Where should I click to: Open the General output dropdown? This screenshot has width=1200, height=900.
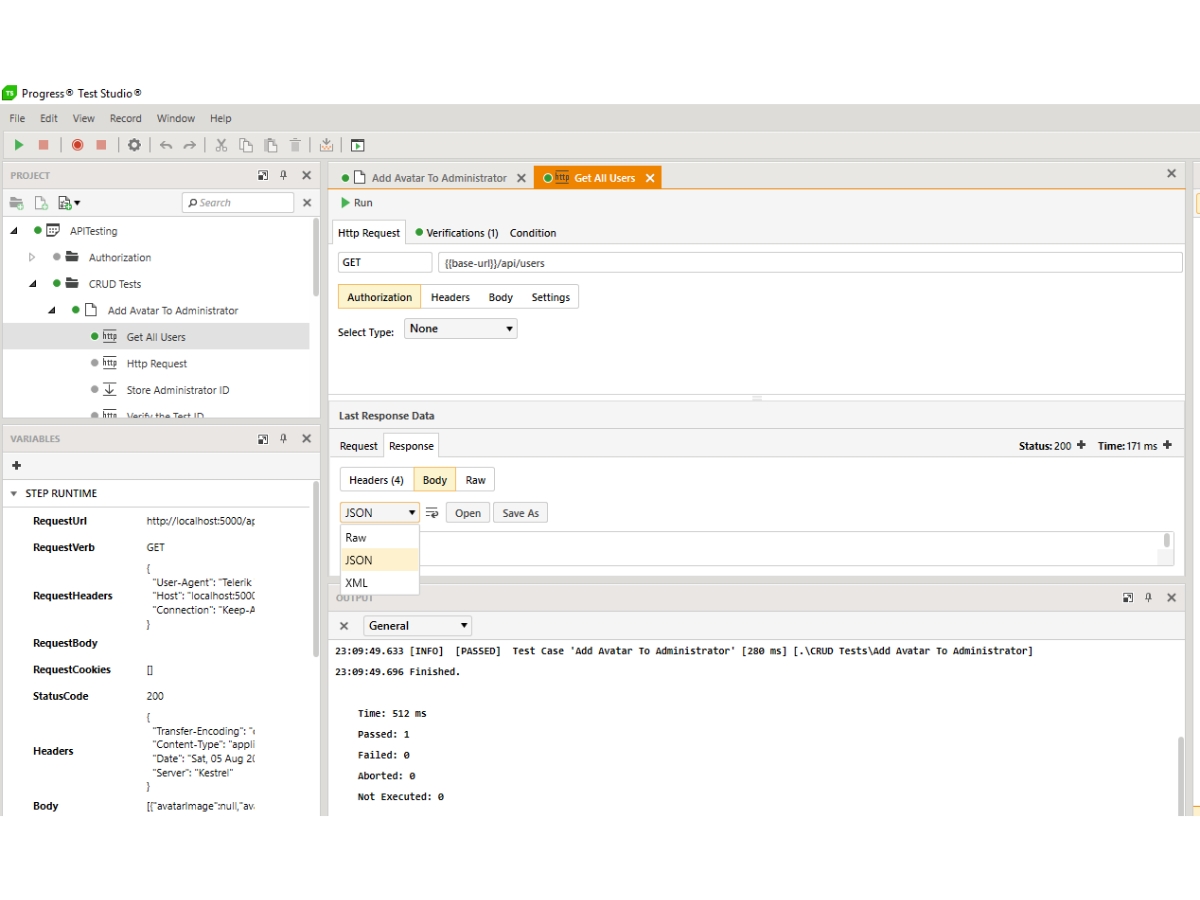(418, 626)
